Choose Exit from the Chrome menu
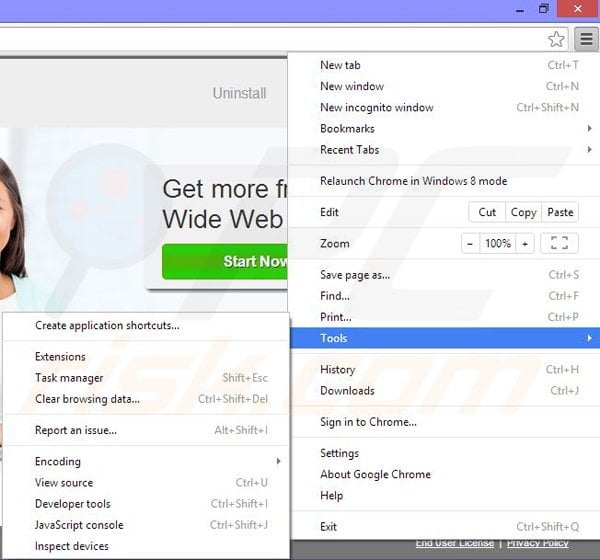The height and width of the screenshot is (560, 600). (x=445, y=527)
